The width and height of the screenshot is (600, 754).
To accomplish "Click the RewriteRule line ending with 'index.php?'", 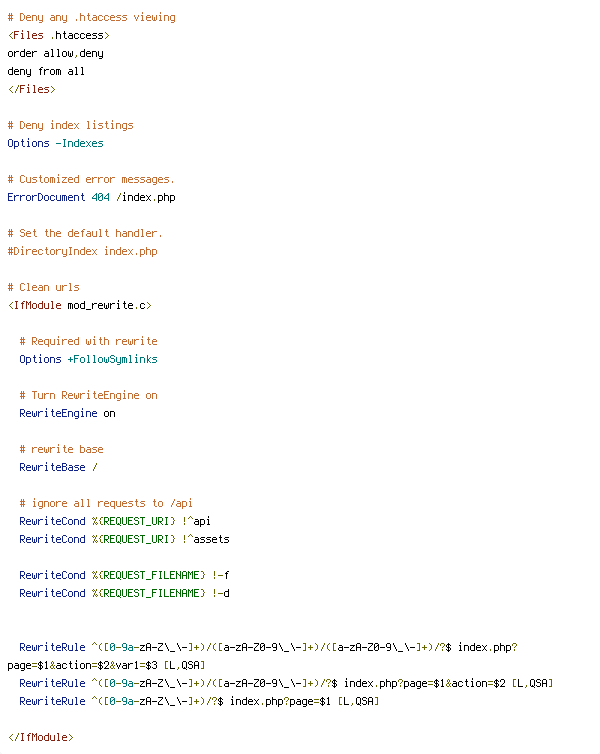I will click(x=268, y=648).
